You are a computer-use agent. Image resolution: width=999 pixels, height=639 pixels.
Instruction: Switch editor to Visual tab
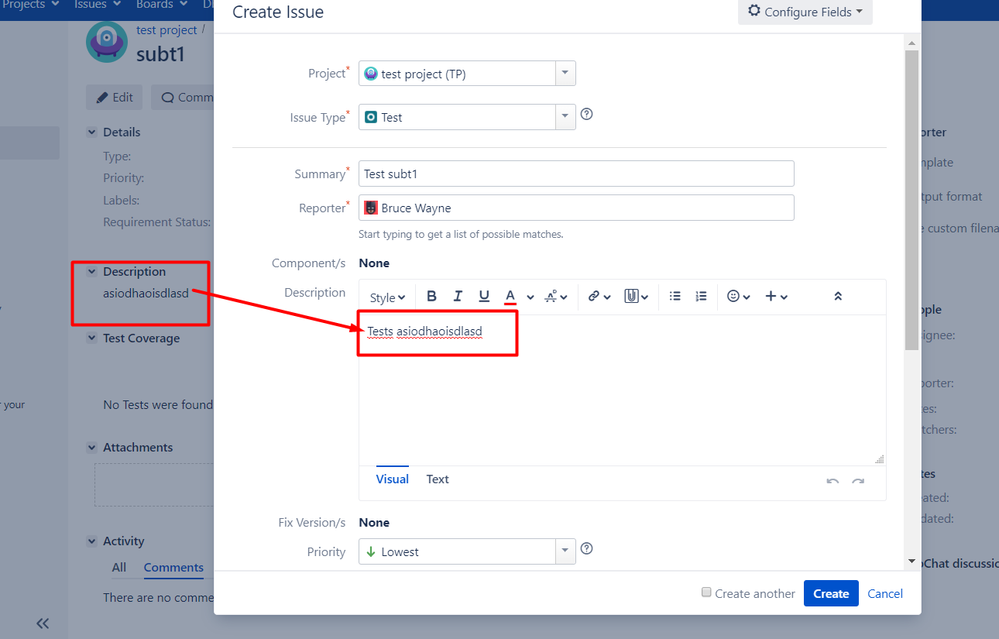pyautogui.click(x=392, y=479)
